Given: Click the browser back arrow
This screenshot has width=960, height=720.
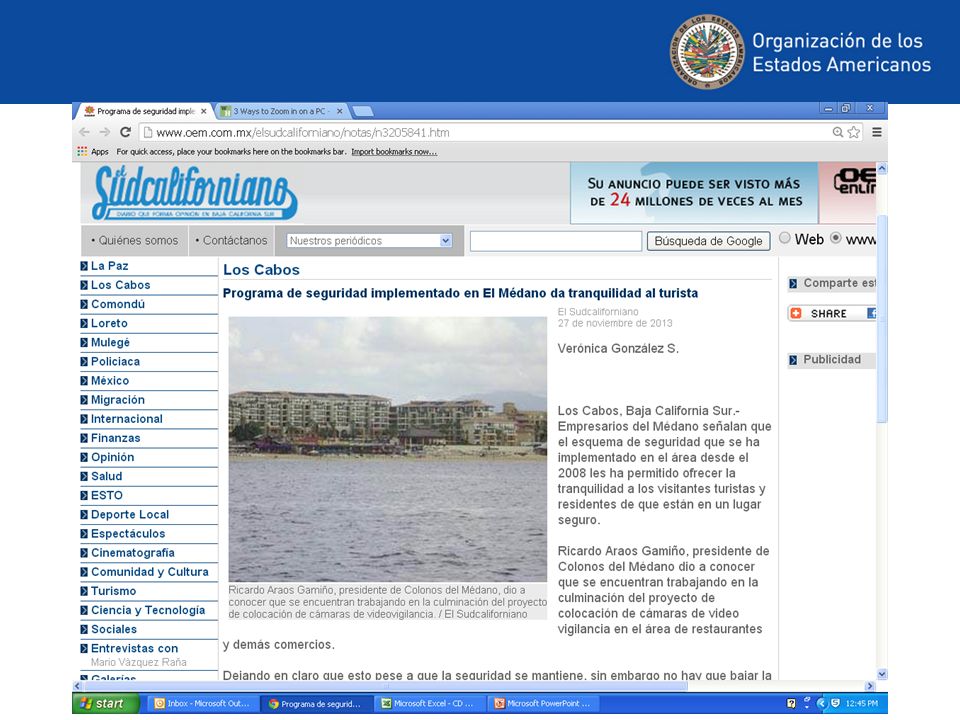Looking at the screenshot, I should coord(84,132).
